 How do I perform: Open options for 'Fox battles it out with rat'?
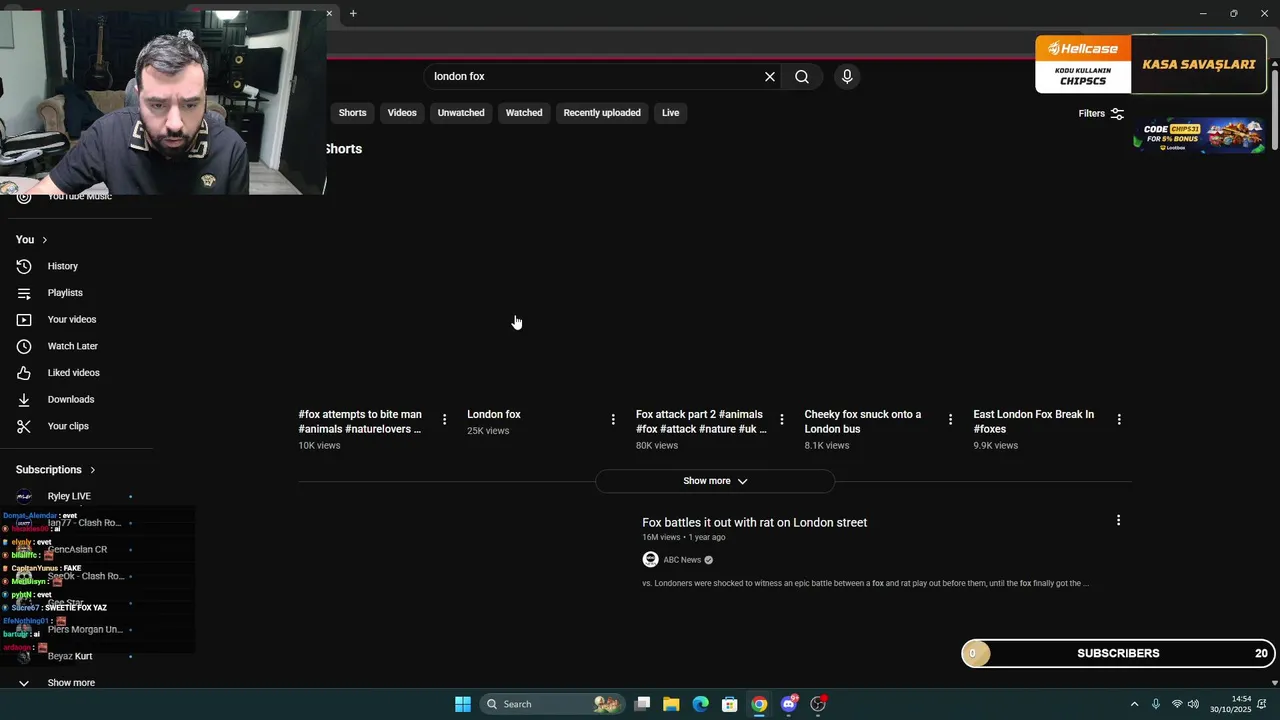coord(1118,521)
